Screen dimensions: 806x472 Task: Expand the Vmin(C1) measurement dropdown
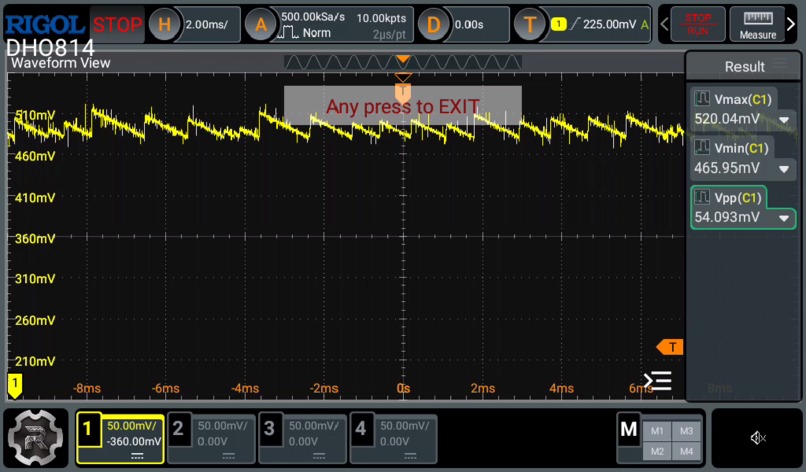pyautogui.click(x=784, y=169)
